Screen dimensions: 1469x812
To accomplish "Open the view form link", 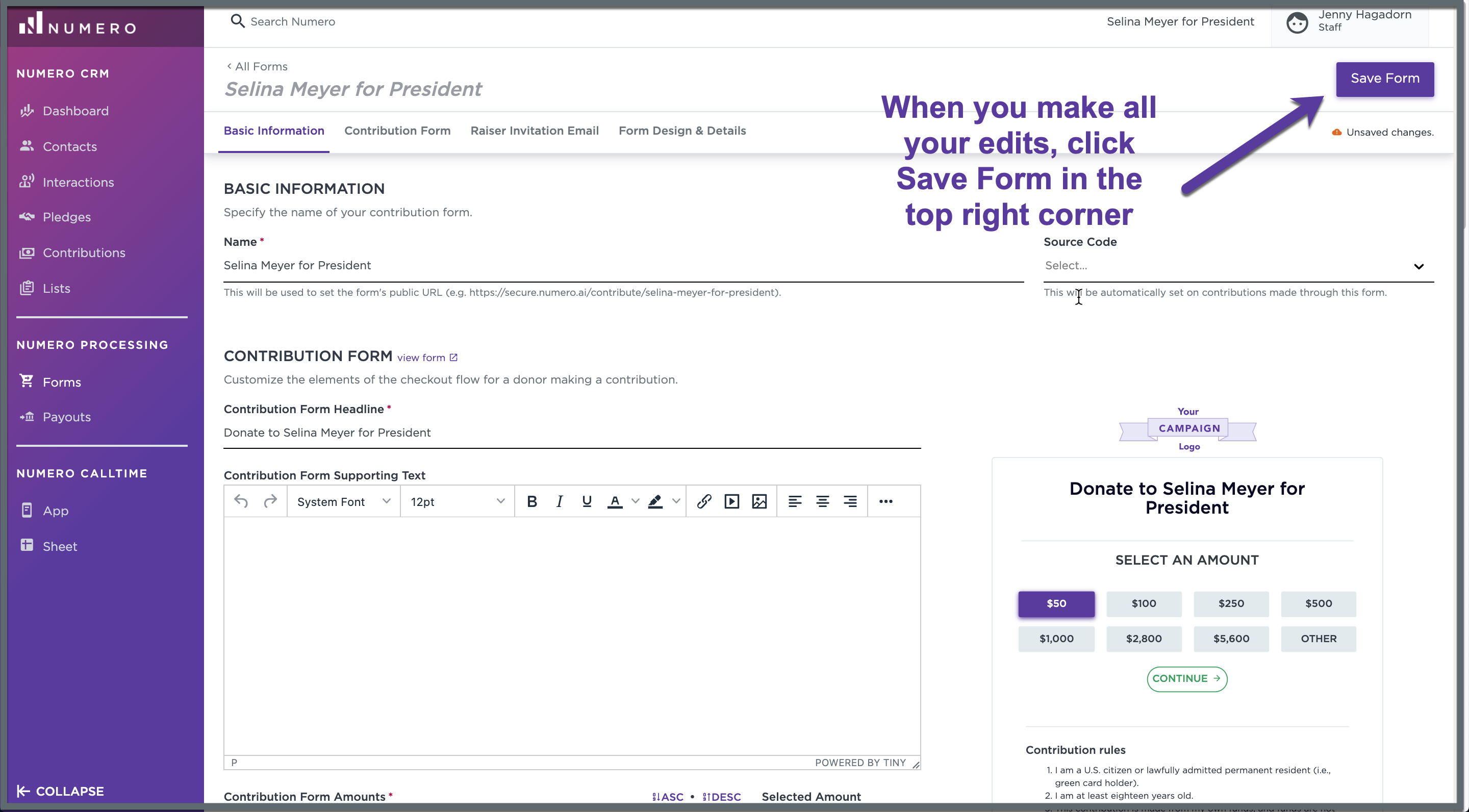I will (427, 358).
